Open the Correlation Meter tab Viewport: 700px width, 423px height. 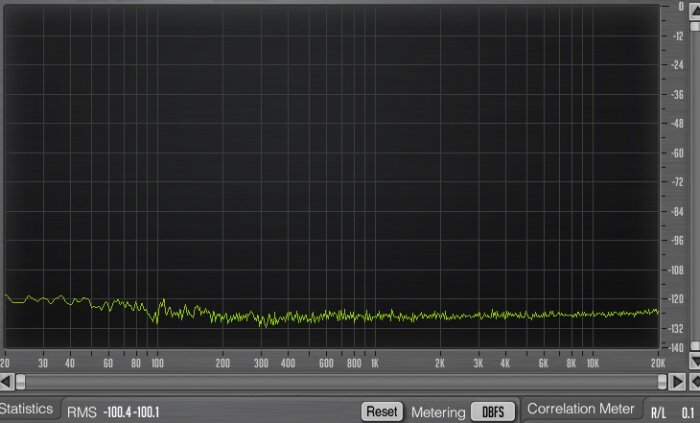point(580,409)
